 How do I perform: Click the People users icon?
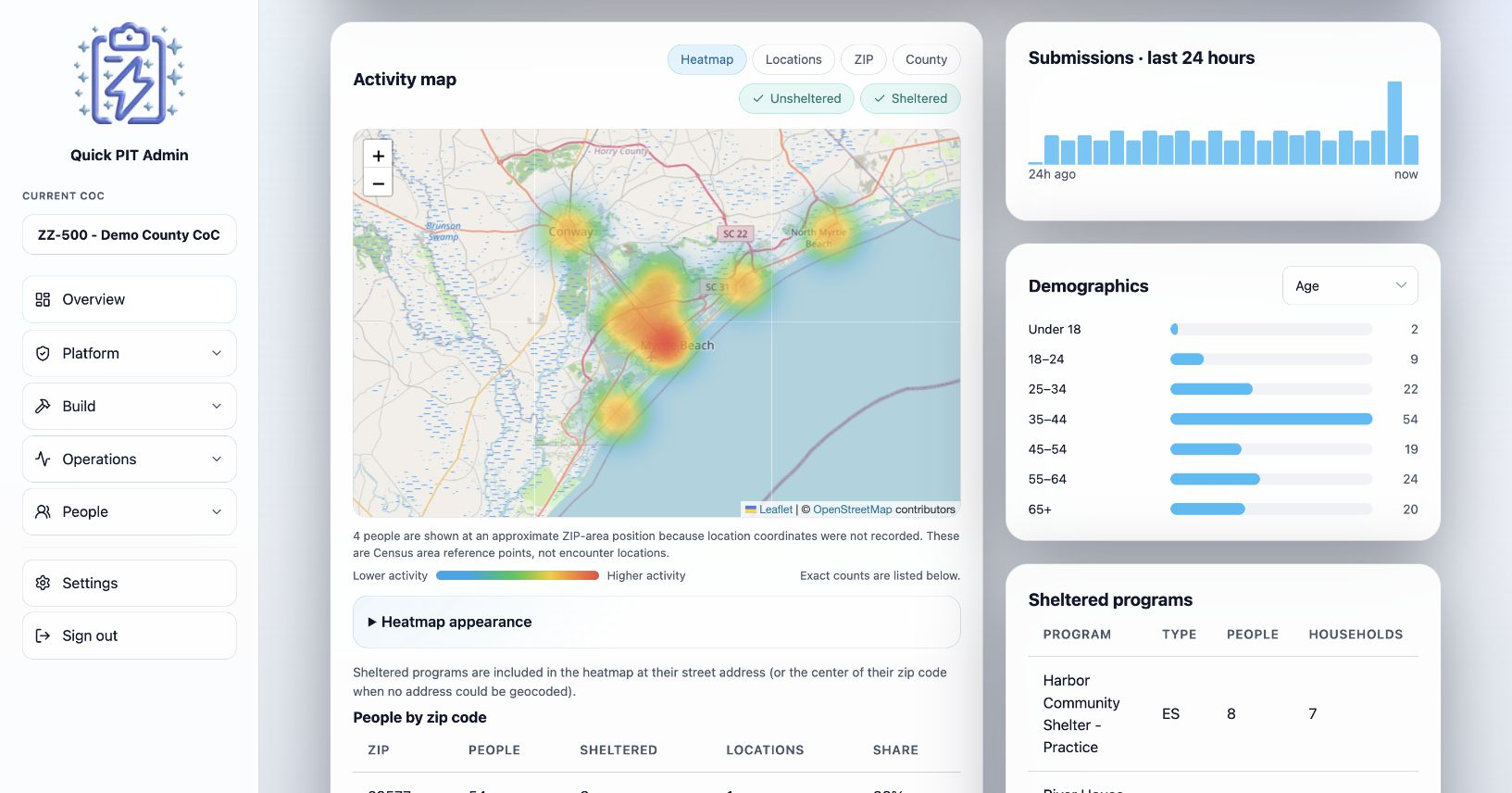coord(43,511)
